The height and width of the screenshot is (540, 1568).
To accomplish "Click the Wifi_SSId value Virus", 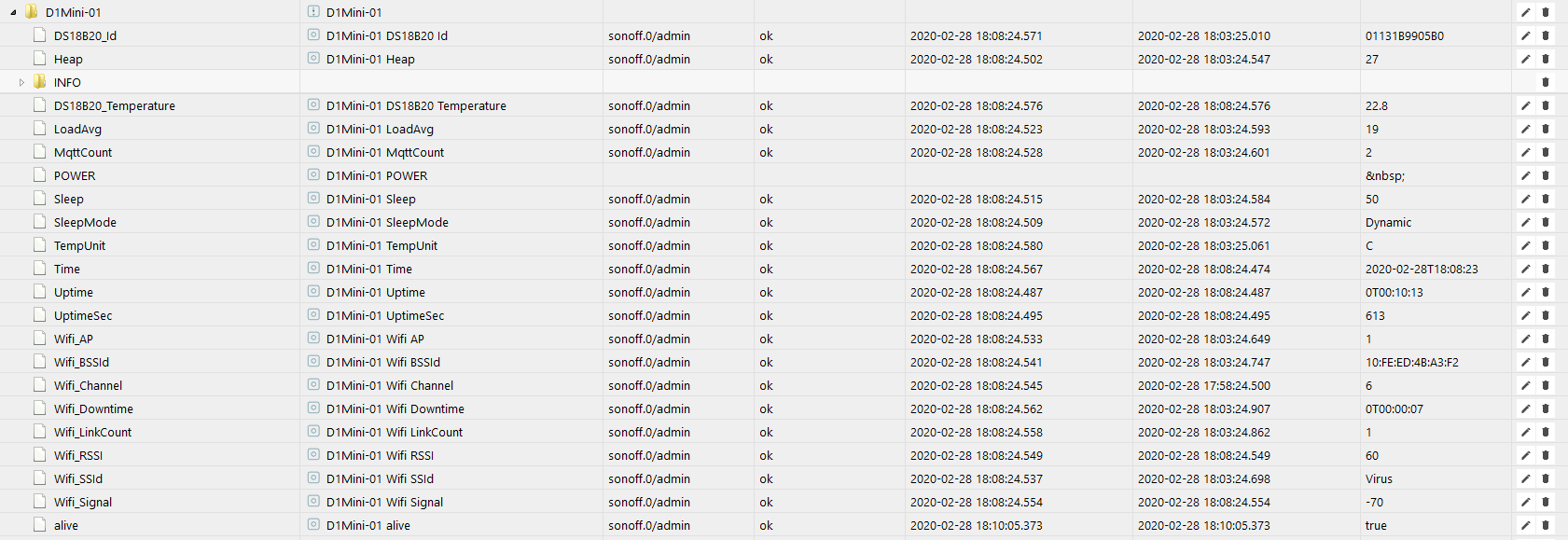I will (x=1379, y=478).
